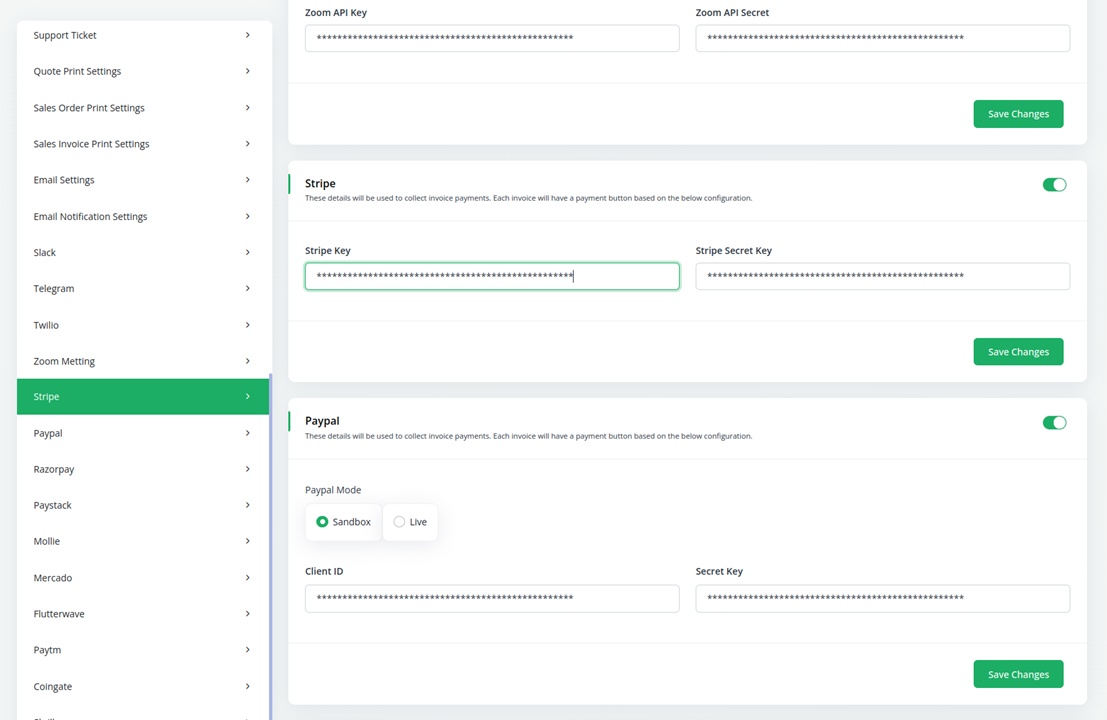Click the chevron beside Slack
Screen dimensions: 1107x720
(x=248, y=252)
